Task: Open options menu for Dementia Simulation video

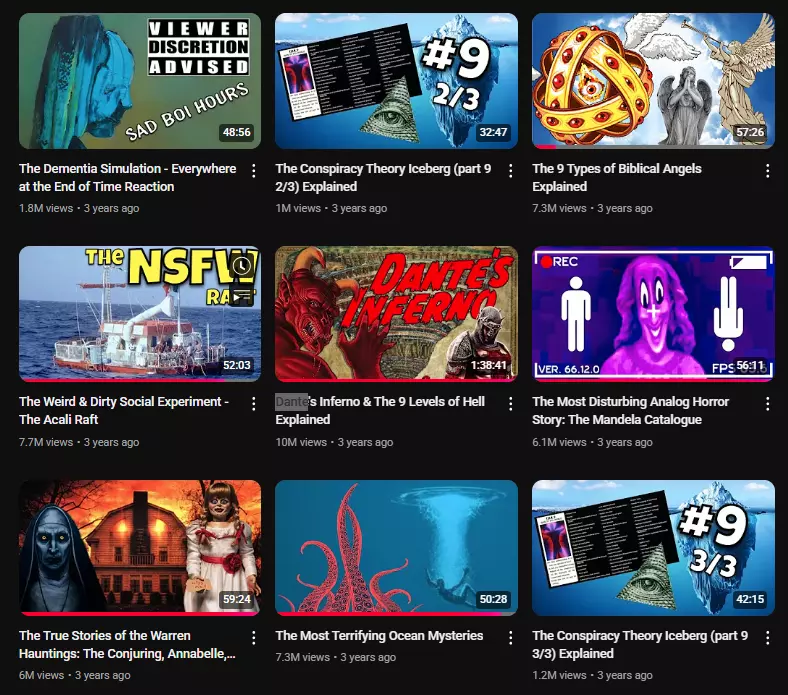Action: [x=254, y=171]
